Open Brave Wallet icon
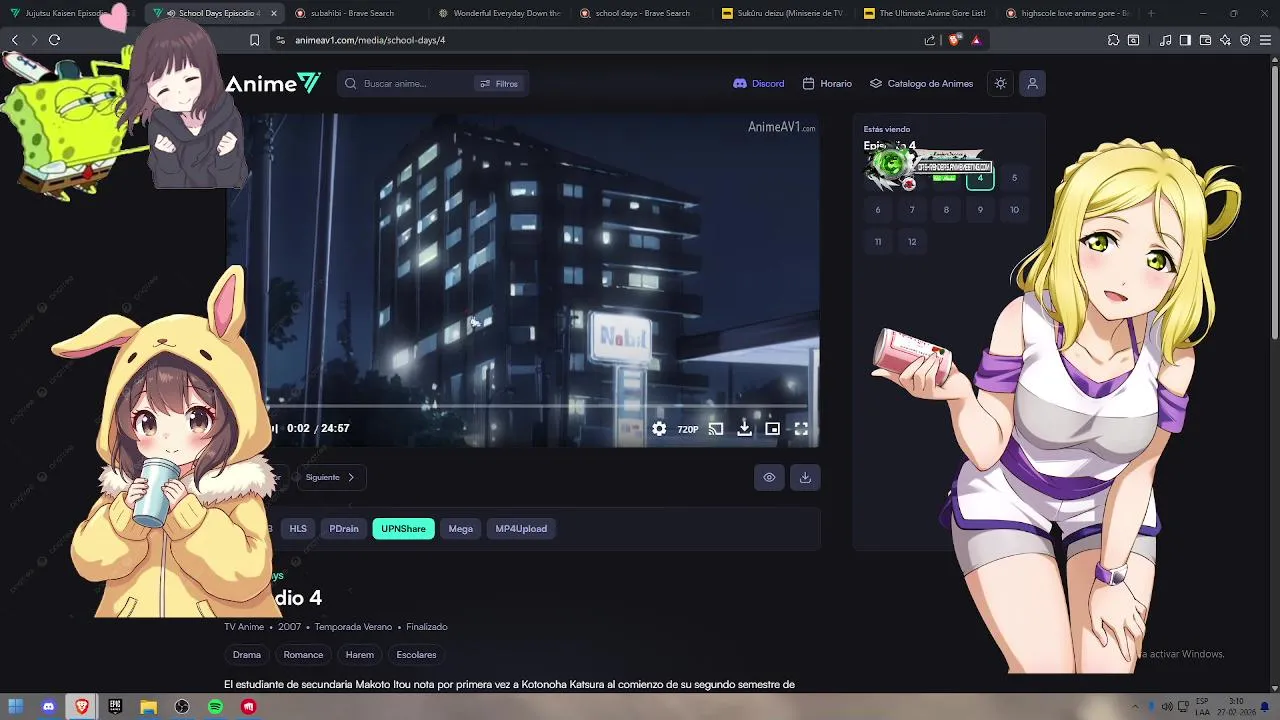 (1205, 40)
